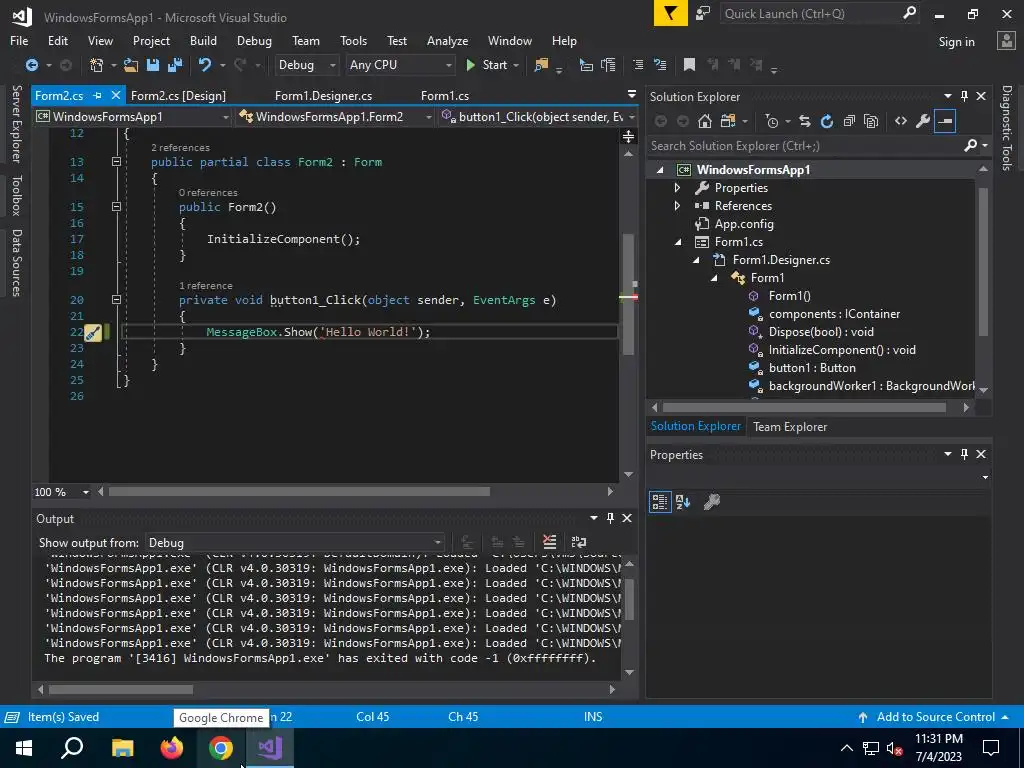Switch to the Form1.cs editor tab
Image resolution: width=1024 pixels, height=768 pixels.
point(445,95)
